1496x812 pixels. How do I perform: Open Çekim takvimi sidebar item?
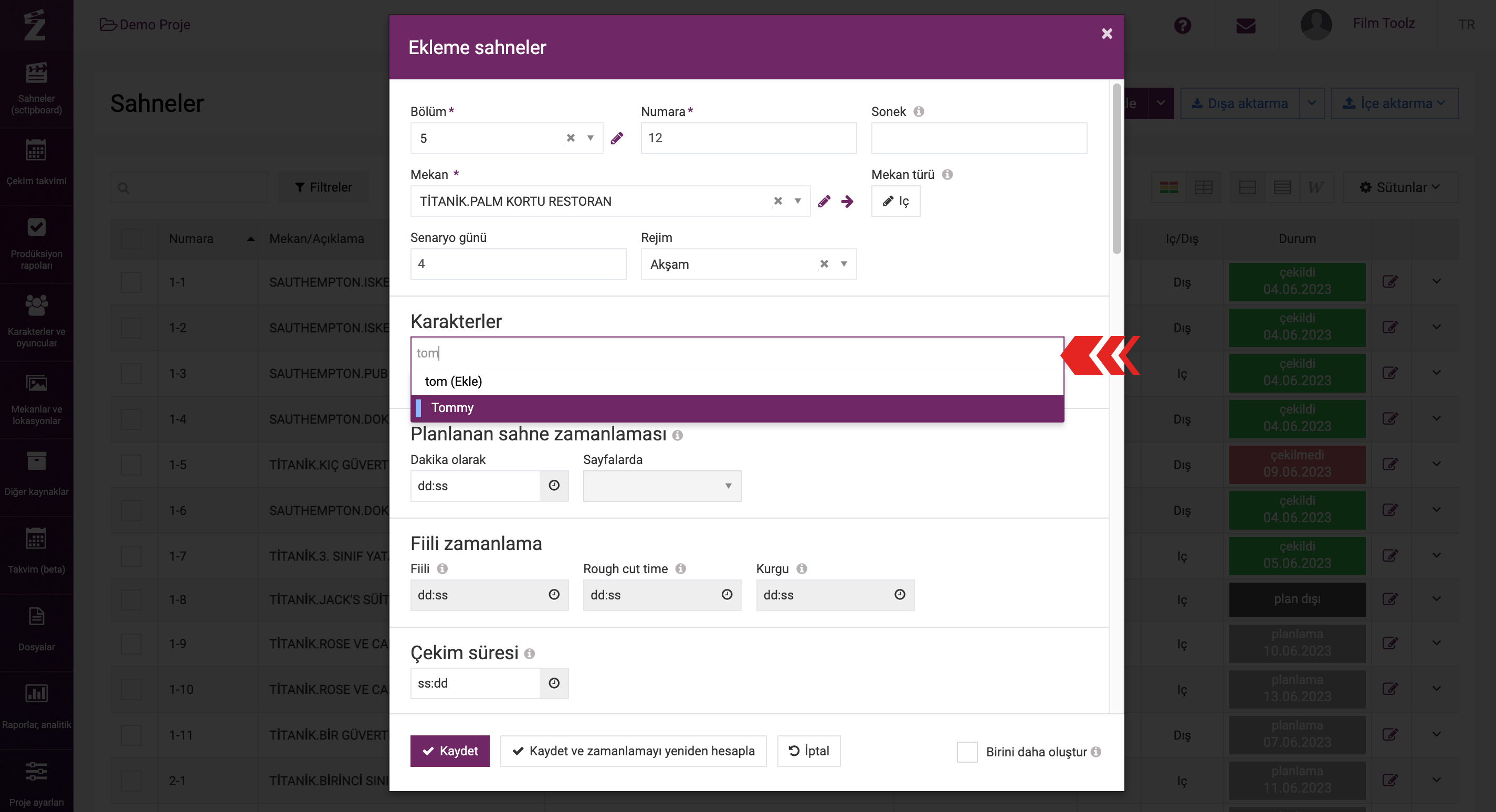(x=37, y=164)
